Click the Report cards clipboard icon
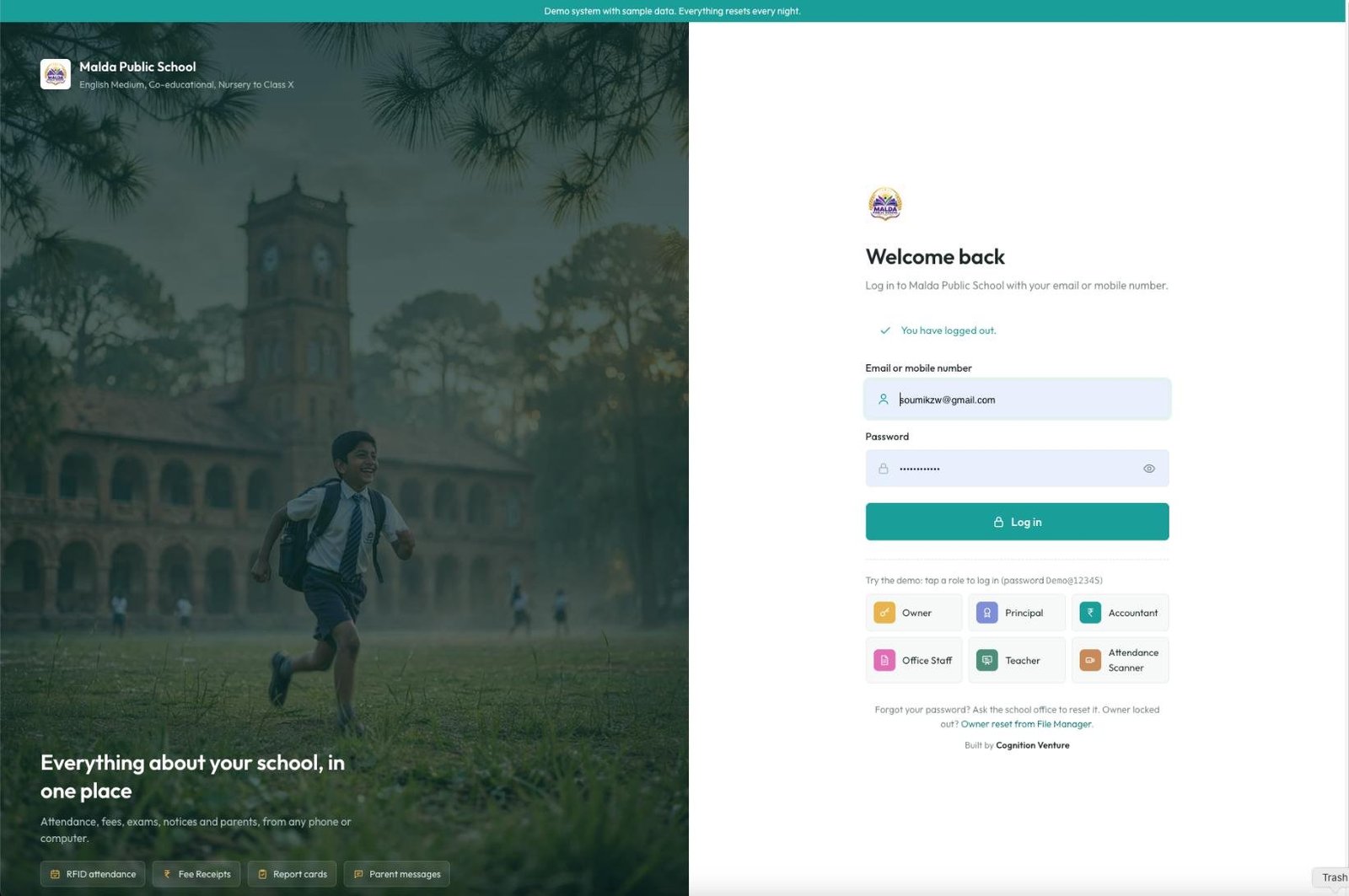 (262, 874)
